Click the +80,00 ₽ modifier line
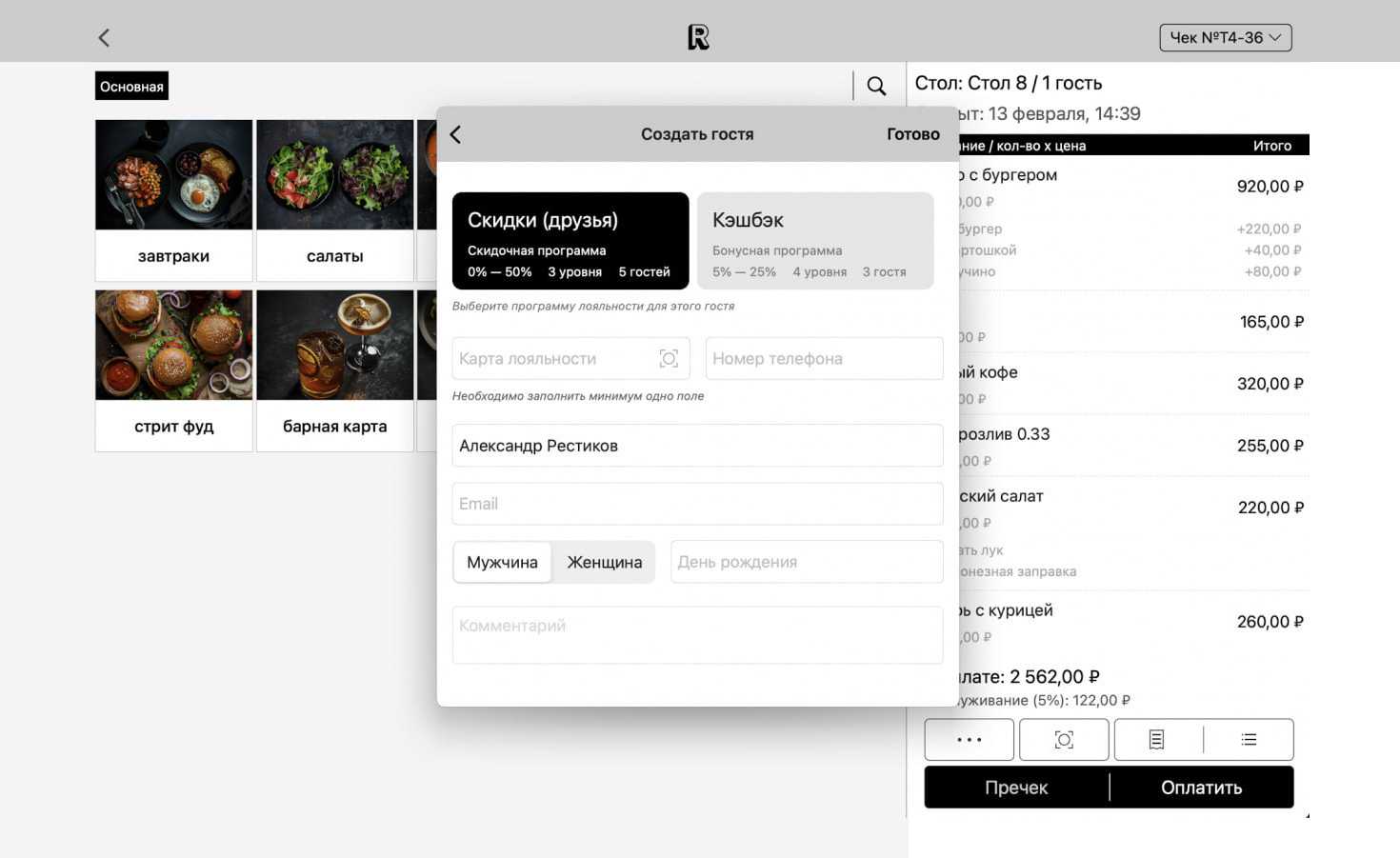1400x858 pixels. coord(1133,271)
